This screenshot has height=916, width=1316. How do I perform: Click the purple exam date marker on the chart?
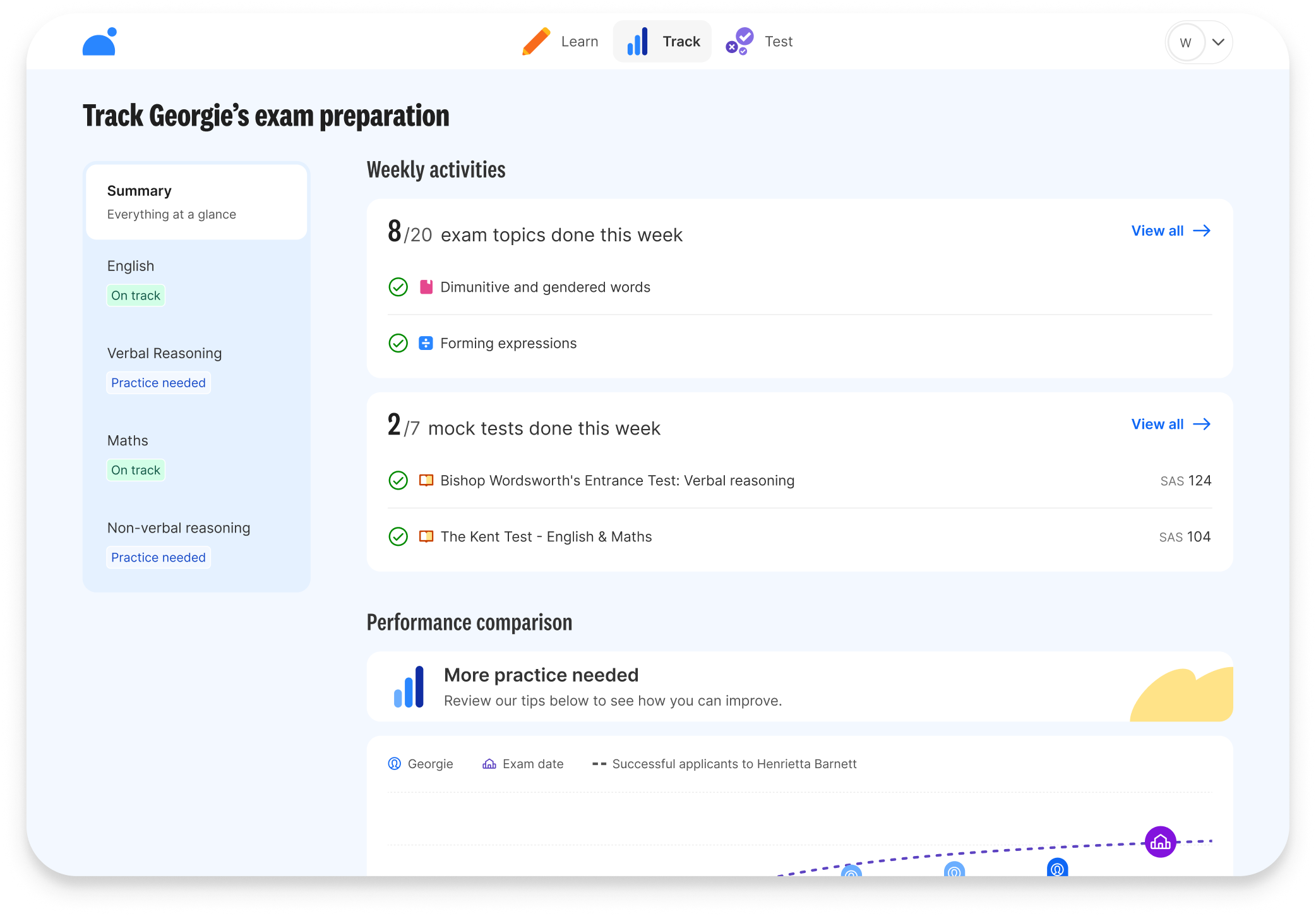pos(1160,841)
